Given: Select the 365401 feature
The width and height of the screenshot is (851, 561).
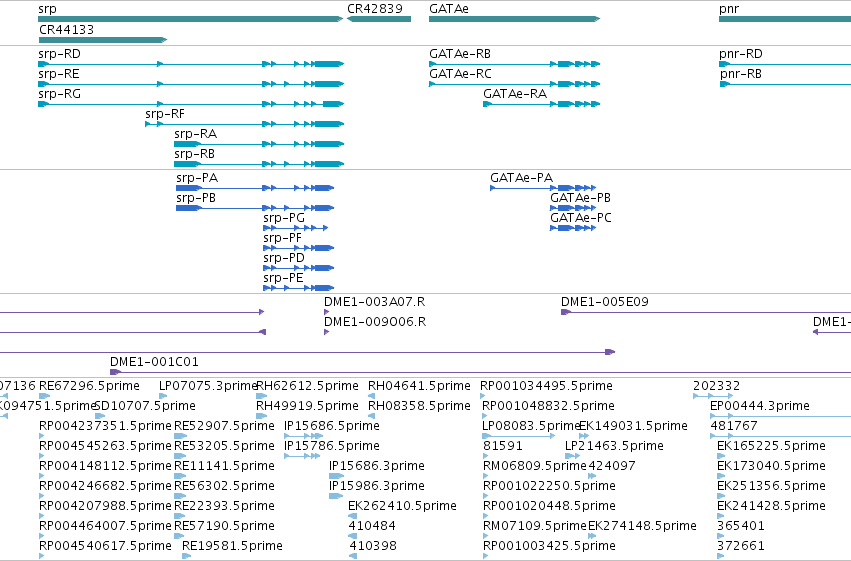Looking at the screenshot, I should pos(720,536).
